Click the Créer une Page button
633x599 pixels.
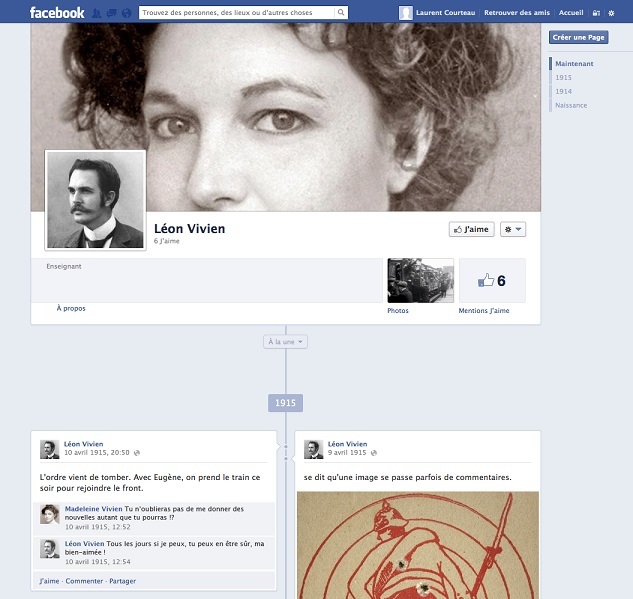coord(578,37)
